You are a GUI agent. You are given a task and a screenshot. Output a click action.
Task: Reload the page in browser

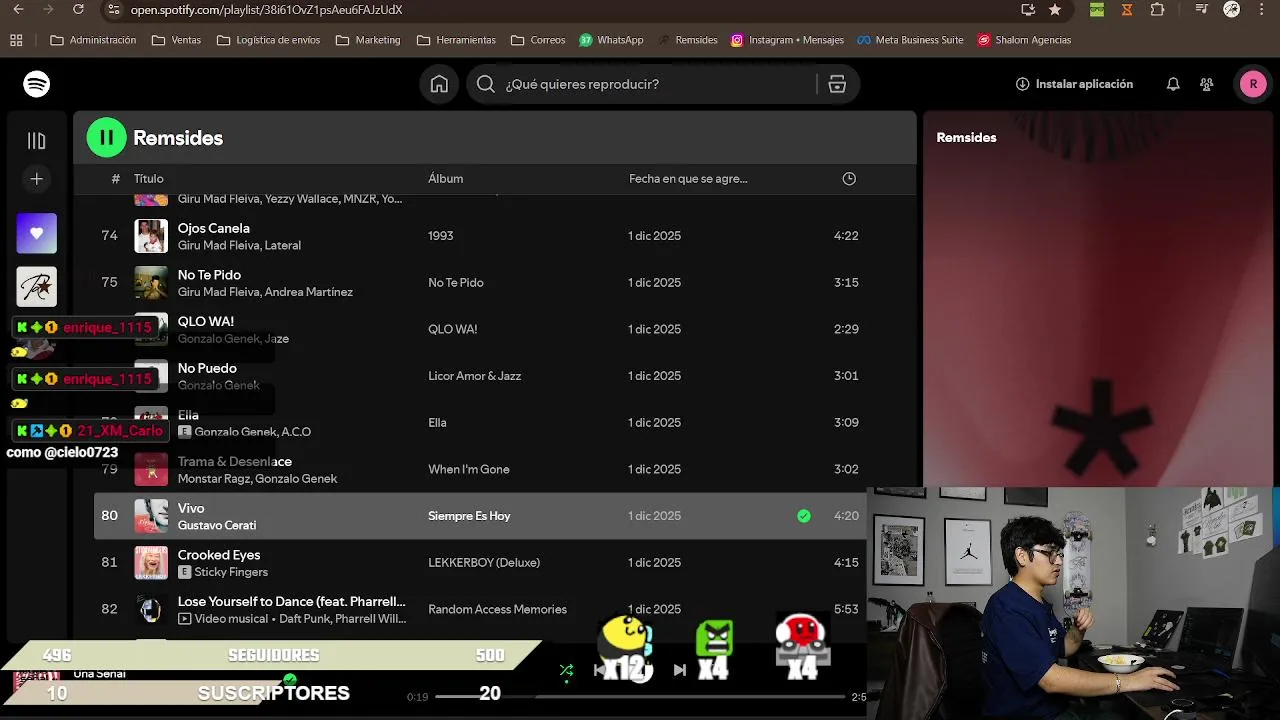point(79,10)
